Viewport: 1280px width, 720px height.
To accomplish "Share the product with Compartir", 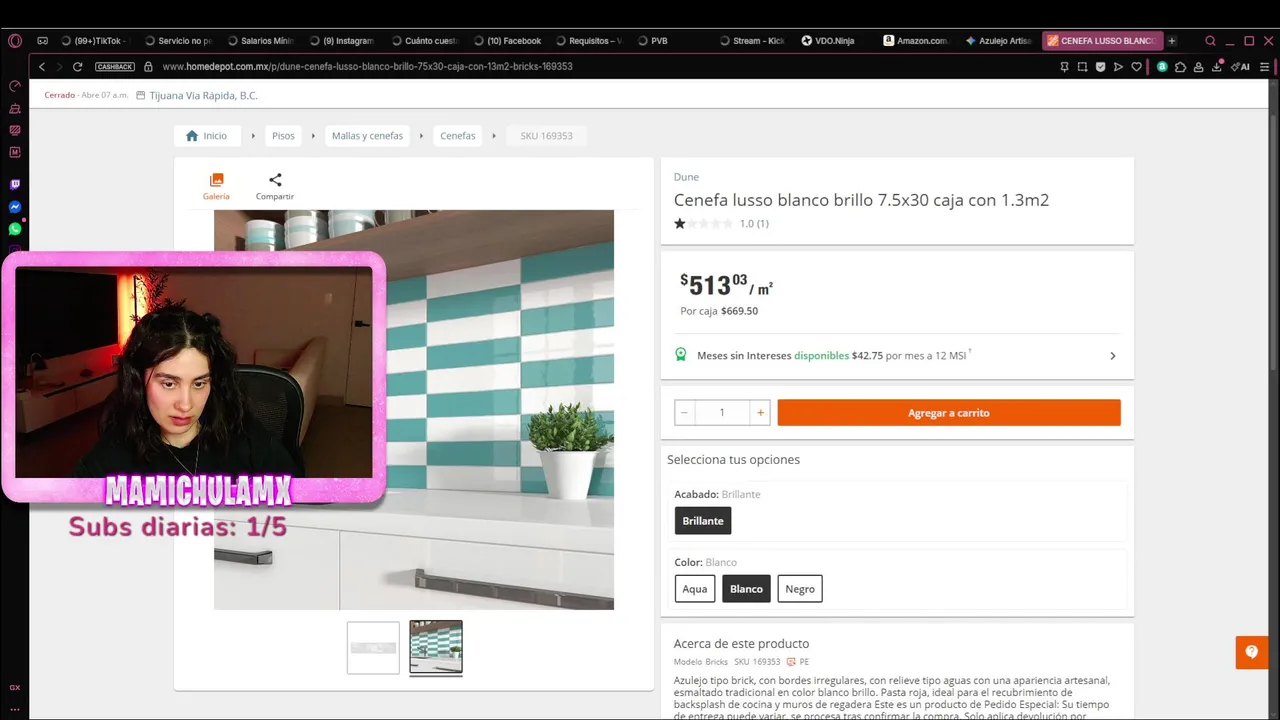I will pyautogui.click(x=275, y=186).
